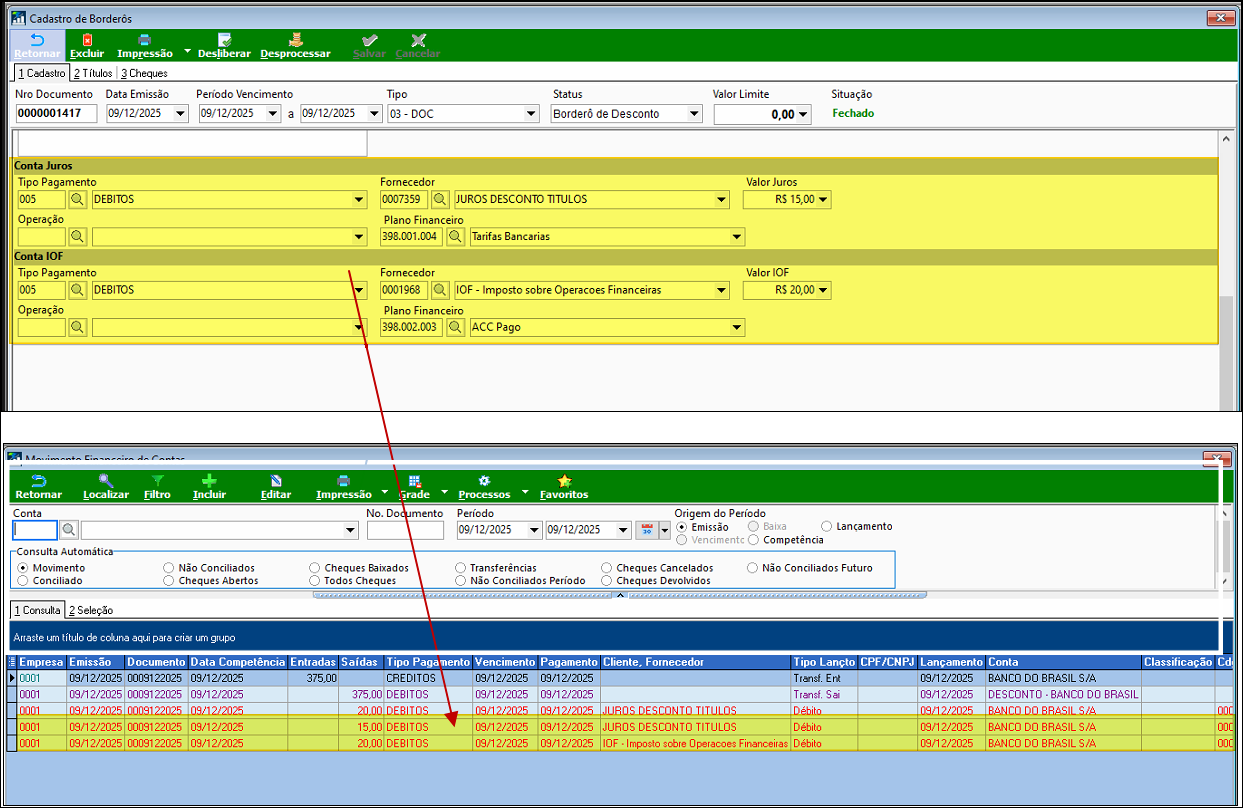Image resolution: width=1243 pixels, height=808 pixels.
Task: Open Favoritos star icon
Action: pyautogui.click(x=564, y=481)
